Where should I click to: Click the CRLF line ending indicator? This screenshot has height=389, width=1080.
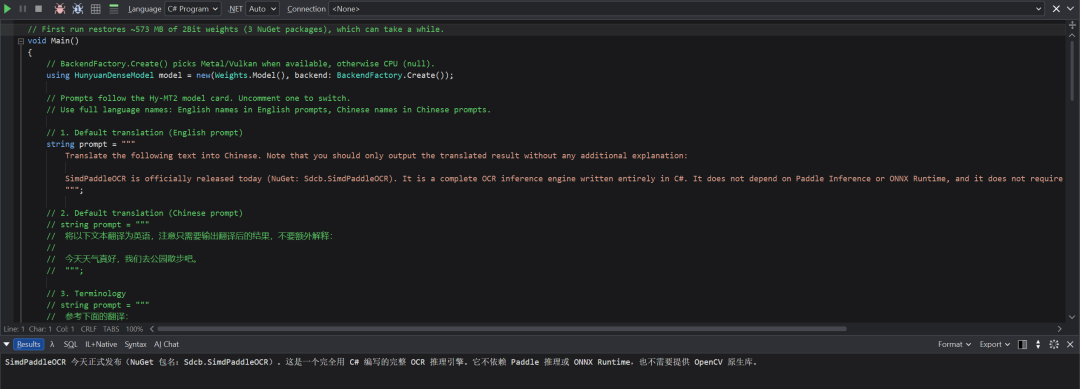(x=89, y=329)
